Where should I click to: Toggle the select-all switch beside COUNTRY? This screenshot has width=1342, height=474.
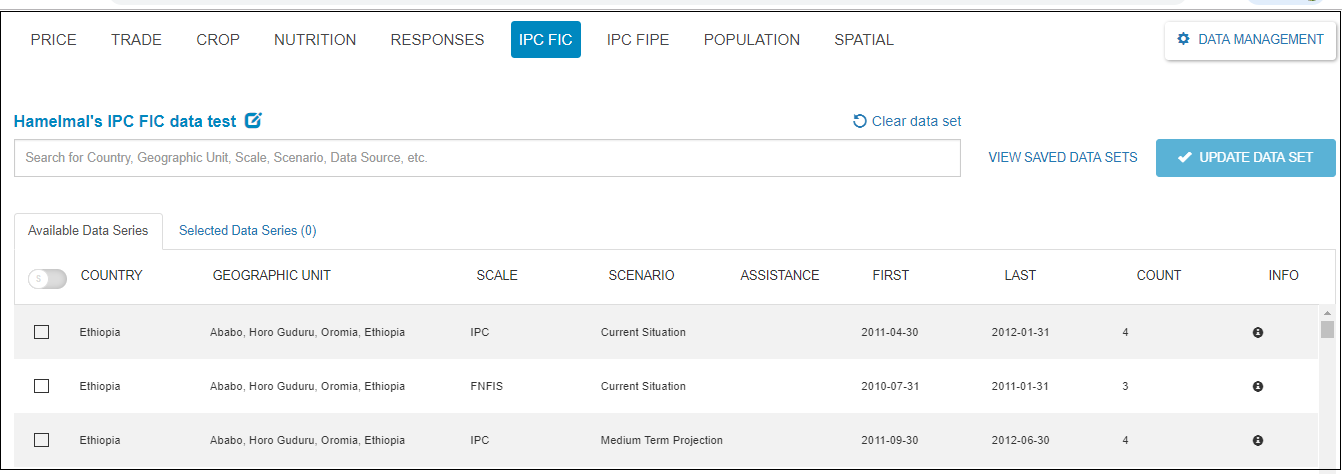coord(47,279)
